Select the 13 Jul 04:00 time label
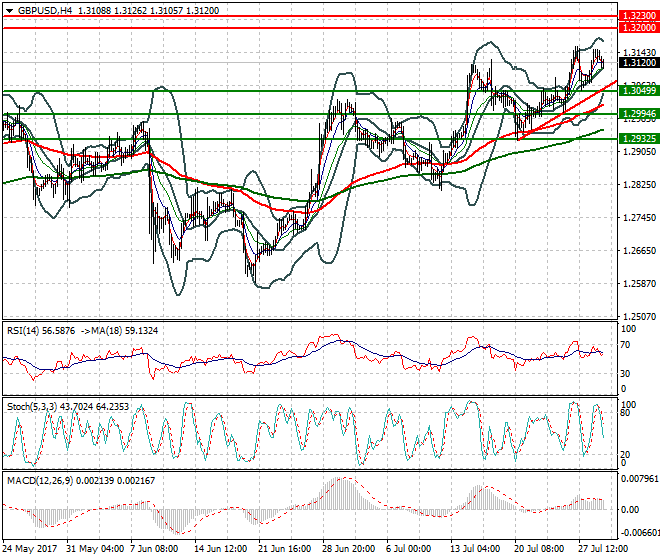This screenshot has height=560, width=660. [x=475, y=549]
